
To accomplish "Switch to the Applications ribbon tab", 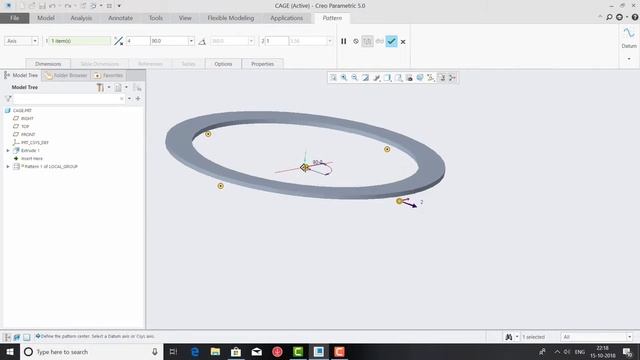I will click(287, 18).
